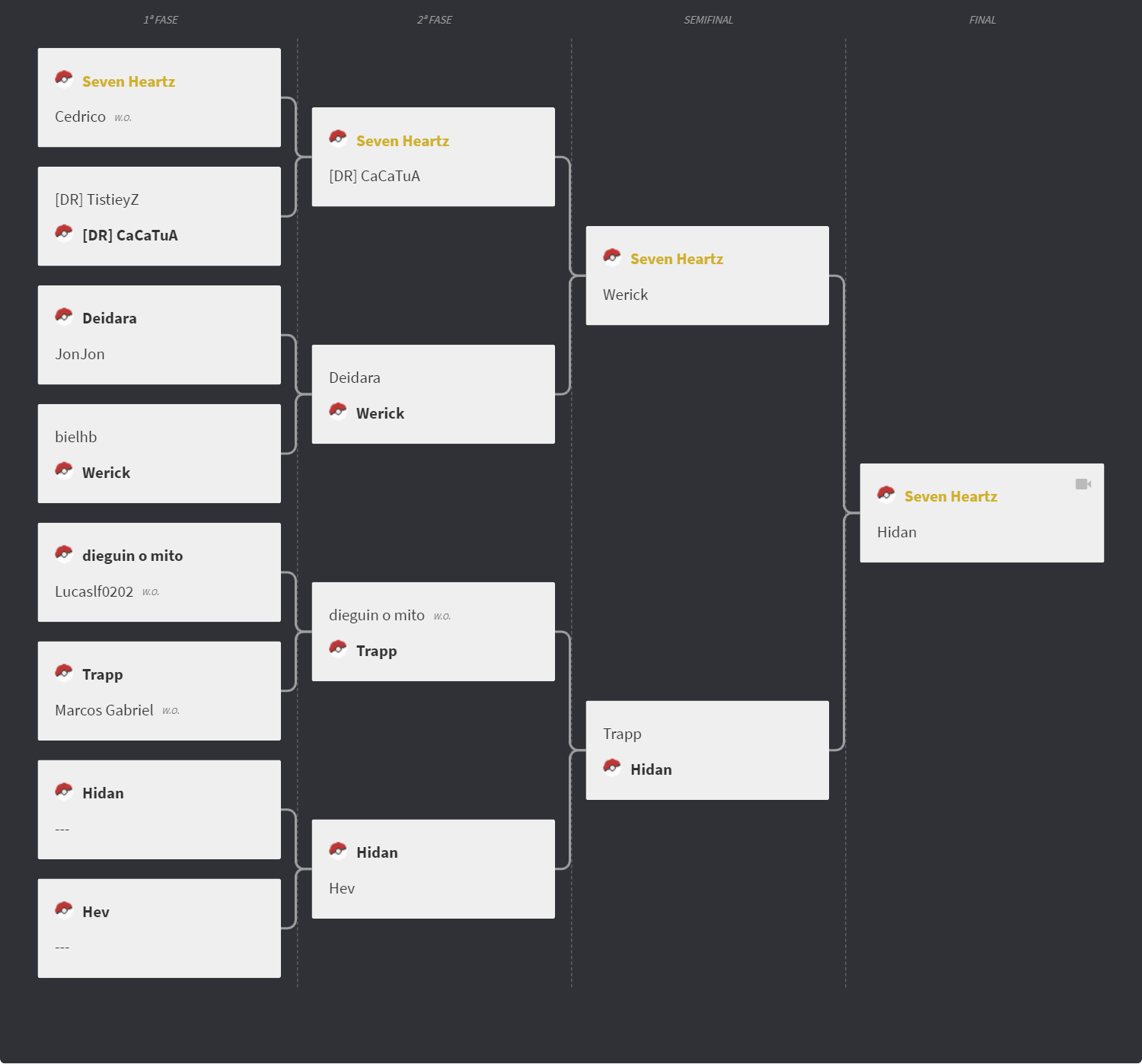Image resolution: width=1142 pixels, height=1064 pixels.
Task: Select the FINAL column header
Action: (x=982, y=20)
